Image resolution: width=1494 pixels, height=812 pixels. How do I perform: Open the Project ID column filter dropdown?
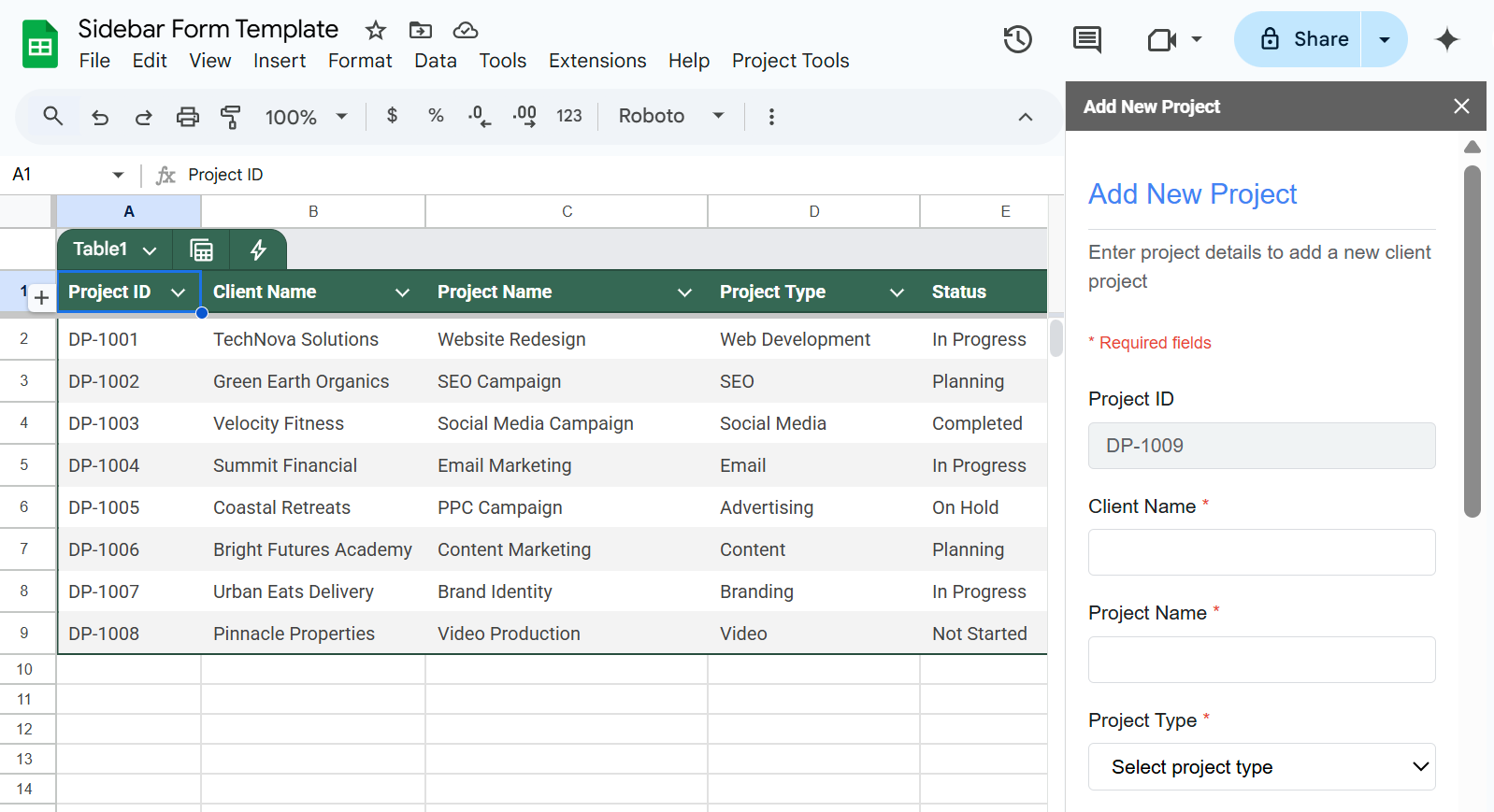[x=178, y=292]
